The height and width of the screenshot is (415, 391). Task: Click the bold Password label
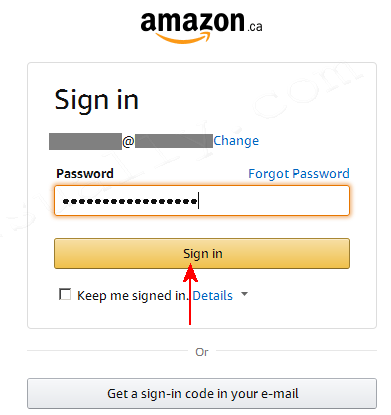click(x=85, y=174)
